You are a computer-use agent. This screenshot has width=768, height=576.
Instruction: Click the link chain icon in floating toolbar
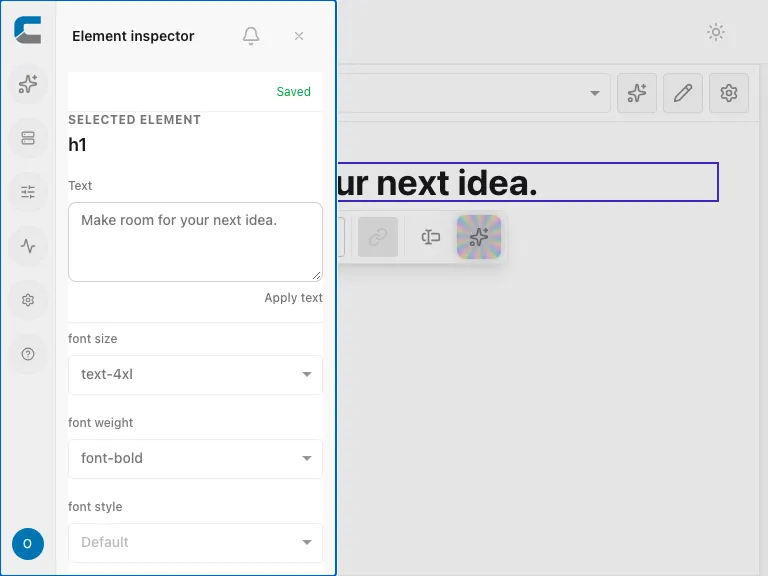(x=378, y=237)
